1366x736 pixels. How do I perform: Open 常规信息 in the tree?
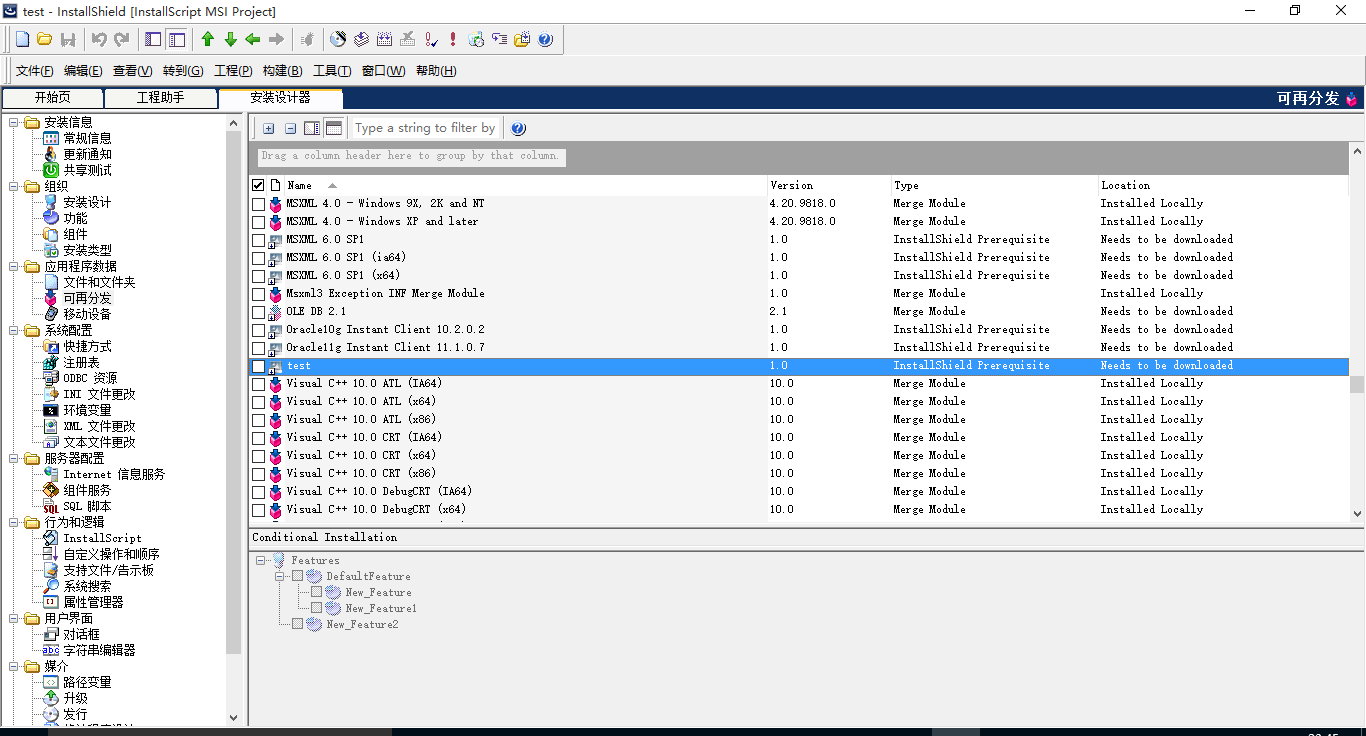coord(87,138)
